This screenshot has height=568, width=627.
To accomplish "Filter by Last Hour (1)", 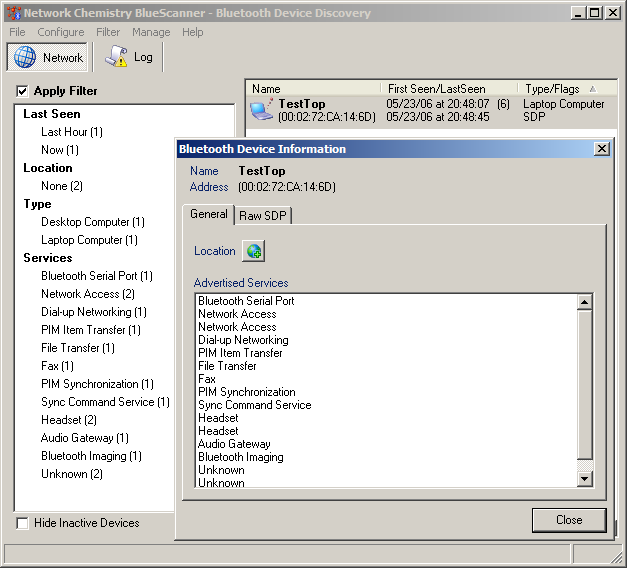I will pyautogui.click(x=72, y=132).
